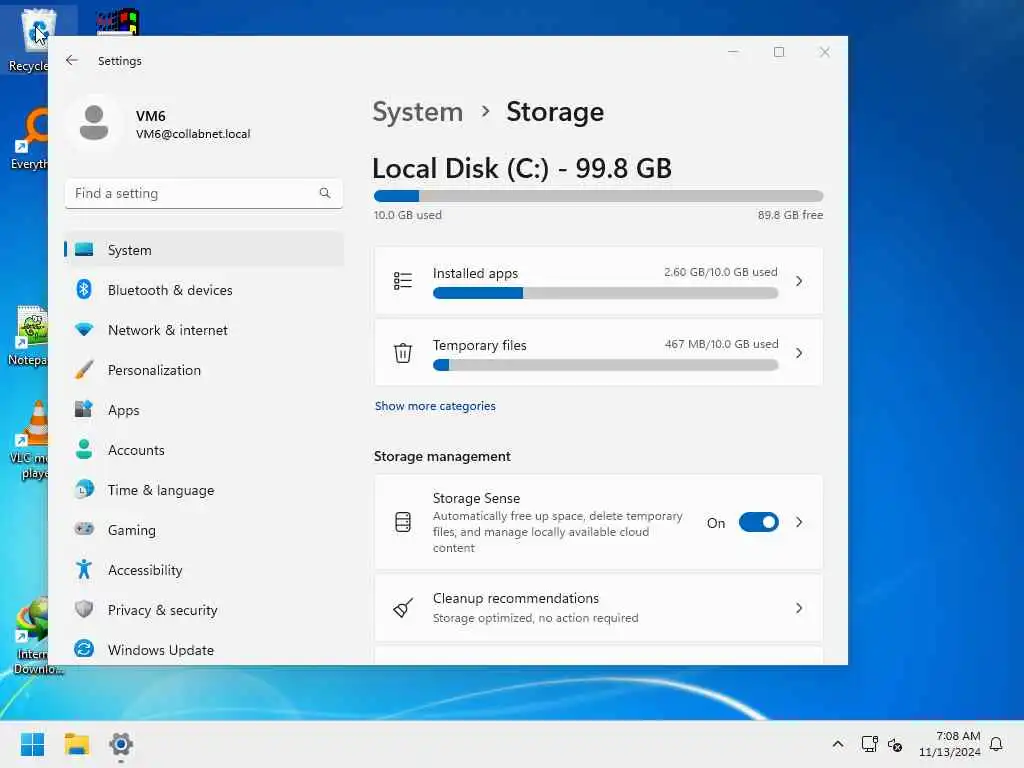Image resolution: width=1024 pixels, height=768 pixels.
Task: Click the System monitor icon in sidebar
Action: pos(84,249)
